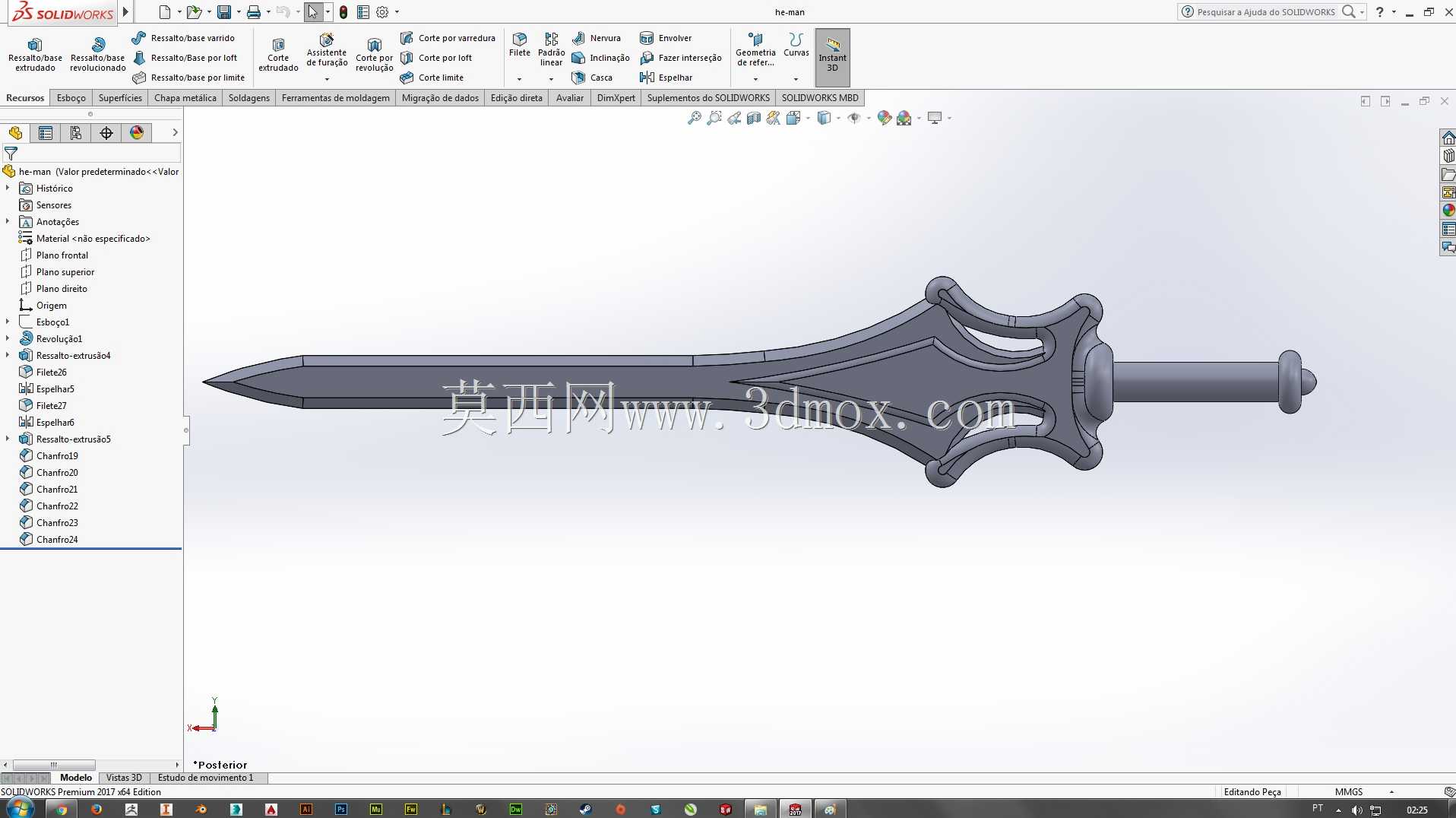Expand the Ressalto-extrusão5 feature node
This screenshot has width=1456, height=818.
point(8,439)
